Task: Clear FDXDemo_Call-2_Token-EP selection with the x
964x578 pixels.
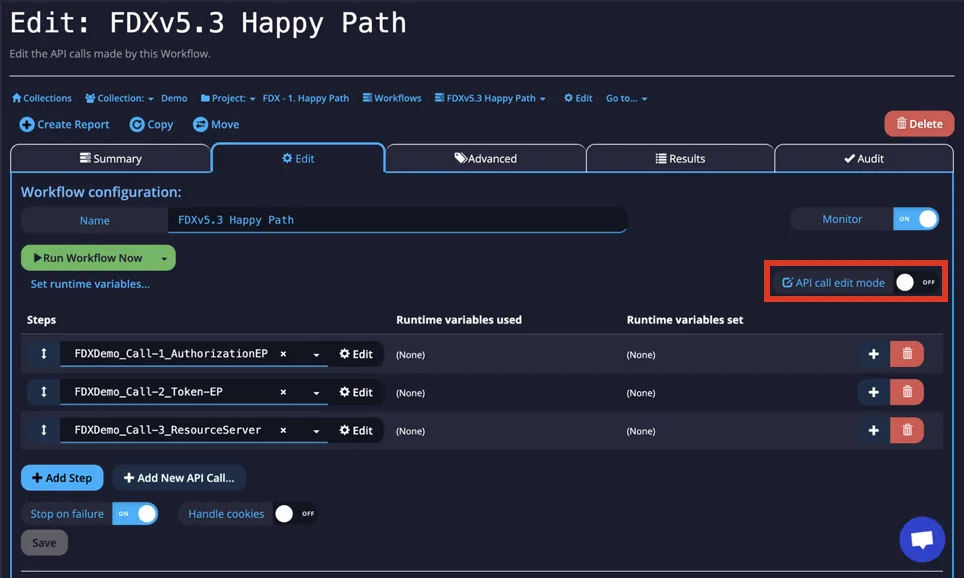Action: click(x=283, y=392)
